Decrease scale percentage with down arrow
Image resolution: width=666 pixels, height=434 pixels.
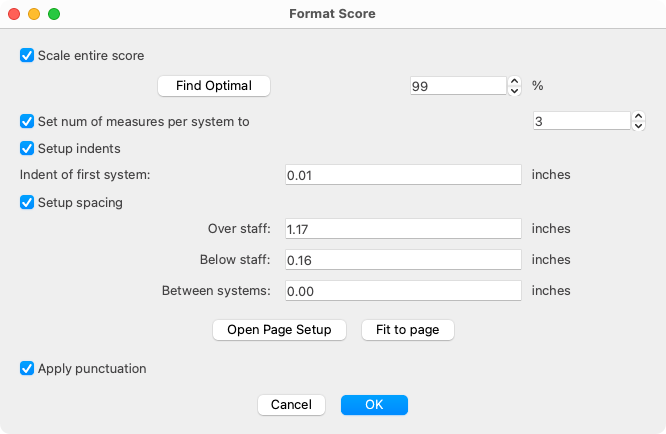click(x=514, y=91)
